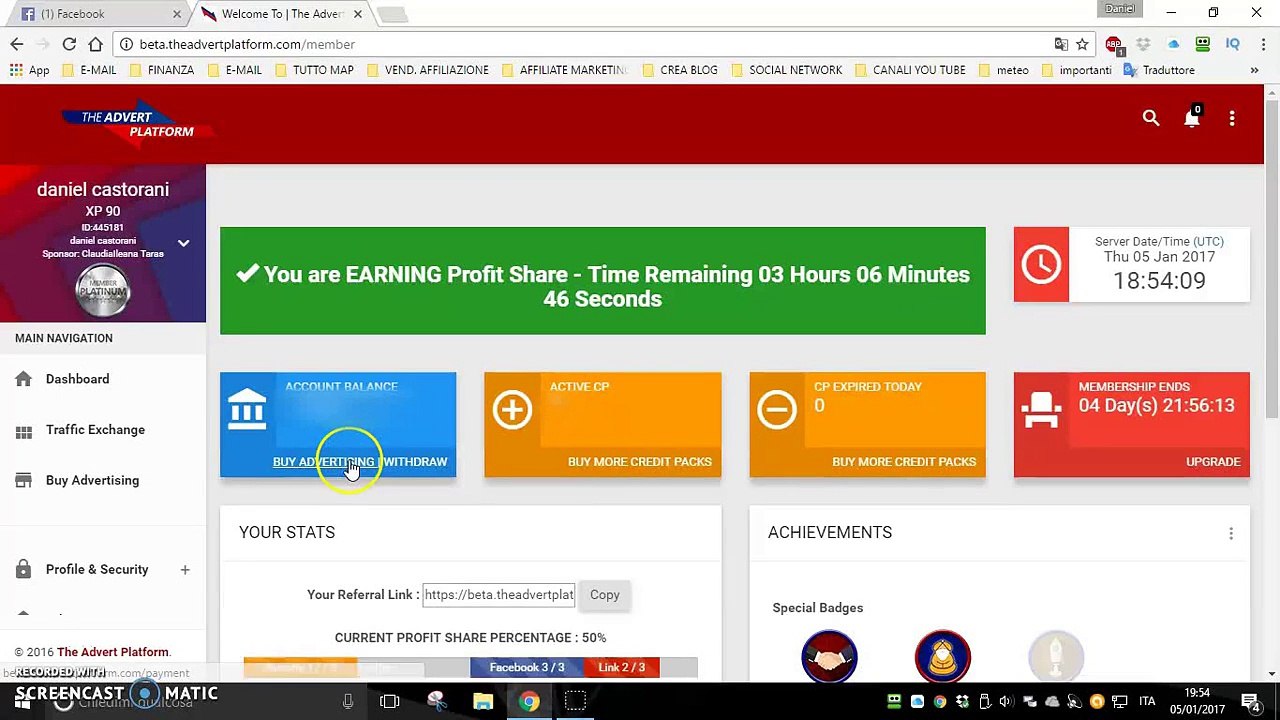Screen dimensions: 1280x720
Task: Go back to the previous page
Action: [x=16, y=44]
